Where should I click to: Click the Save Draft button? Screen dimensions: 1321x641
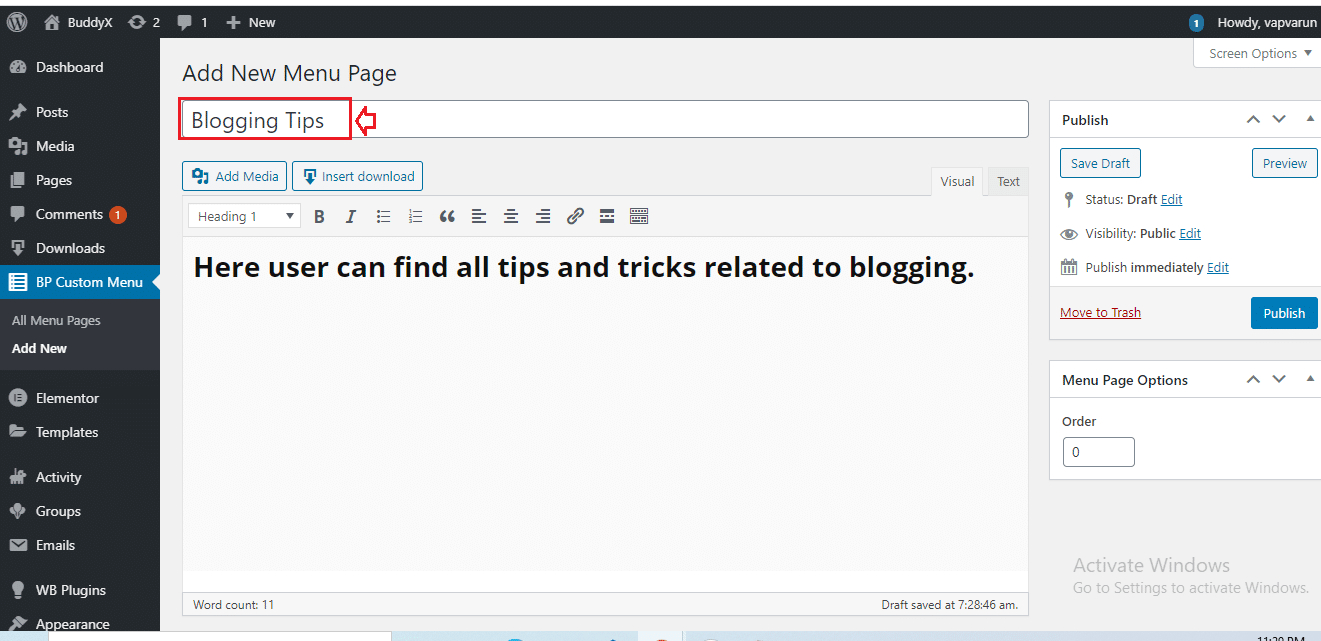tap(1100, 164)
